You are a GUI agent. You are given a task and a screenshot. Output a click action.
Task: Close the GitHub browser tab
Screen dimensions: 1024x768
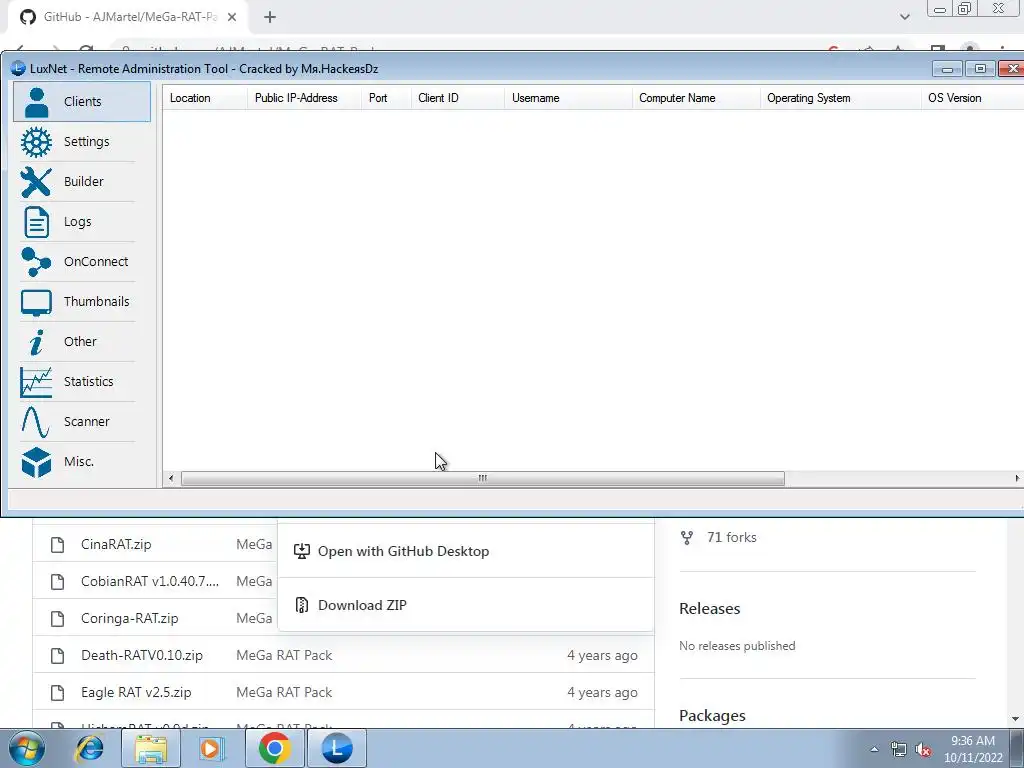[x=232, y=17]
